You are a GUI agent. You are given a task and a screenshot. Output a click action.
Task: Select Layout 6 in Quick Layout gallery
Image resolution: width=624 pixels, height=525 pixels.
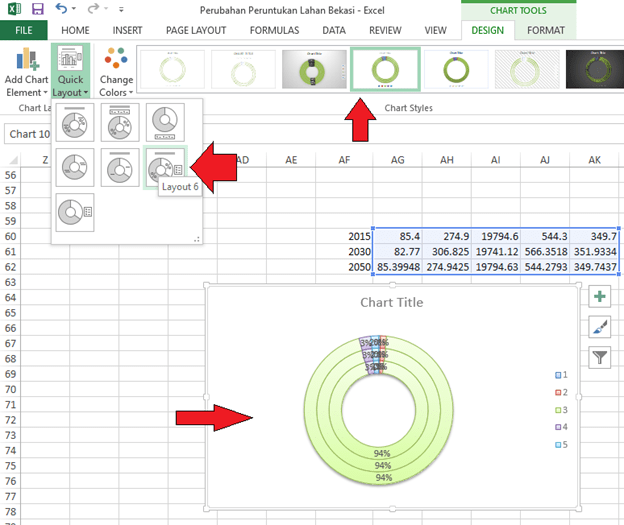coord(164,166)
